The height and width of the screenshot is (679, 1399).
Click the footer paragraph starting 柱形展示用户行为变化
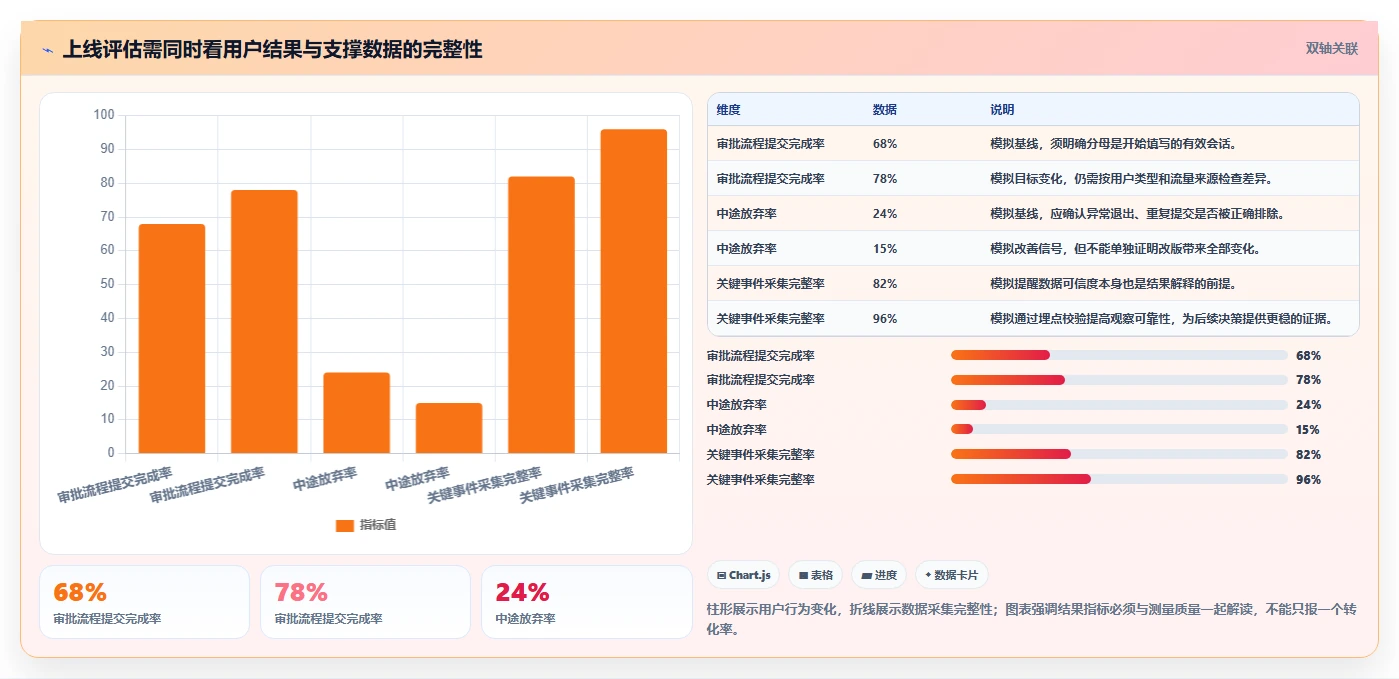point(1031,619)
